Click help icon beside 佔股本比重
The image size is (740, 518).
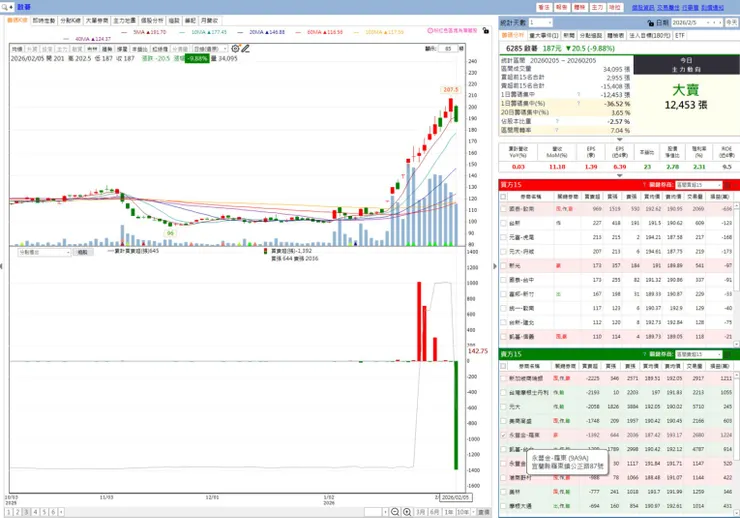pos(557,121)
